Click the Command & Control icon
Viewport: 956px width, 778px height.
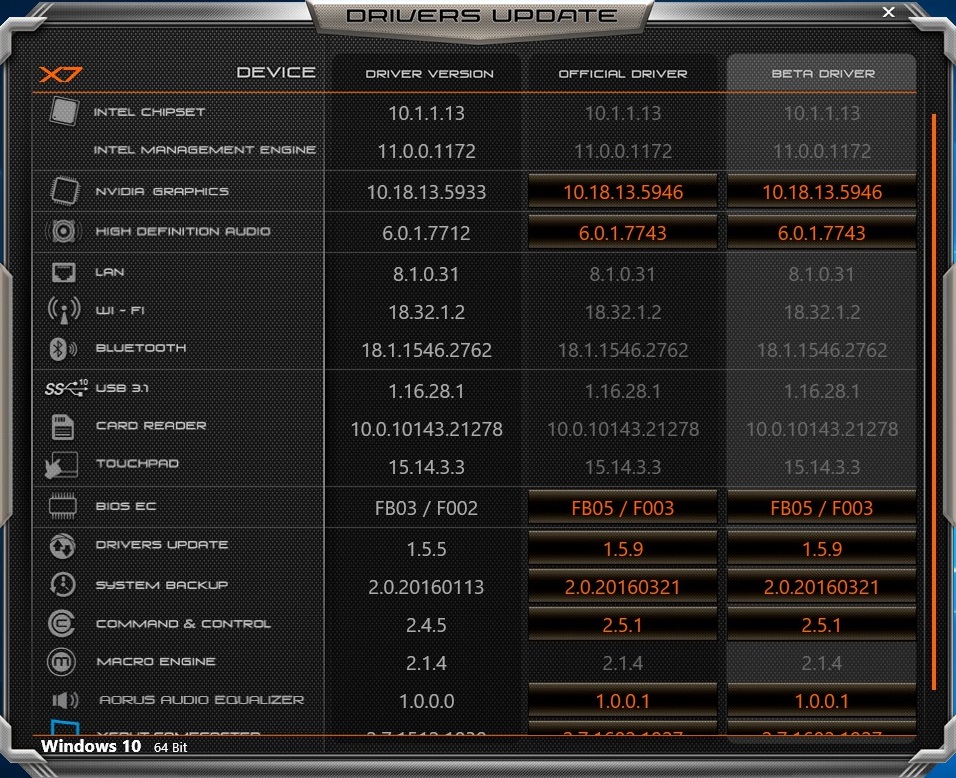62,623
